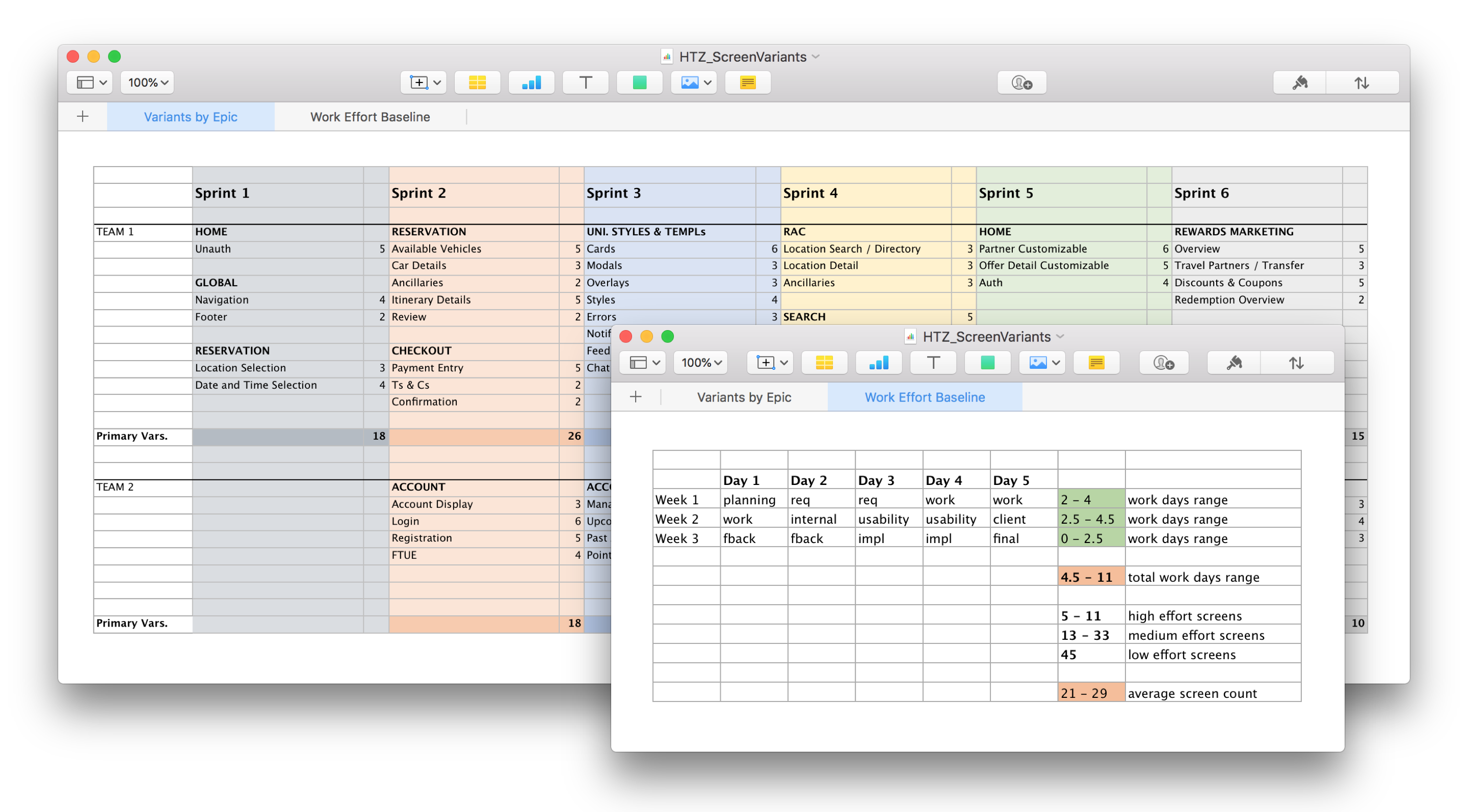Select the orange 4.5 – 11 total cell
This screenshot has width=1468, height=812.
[x=1090, y=577]
